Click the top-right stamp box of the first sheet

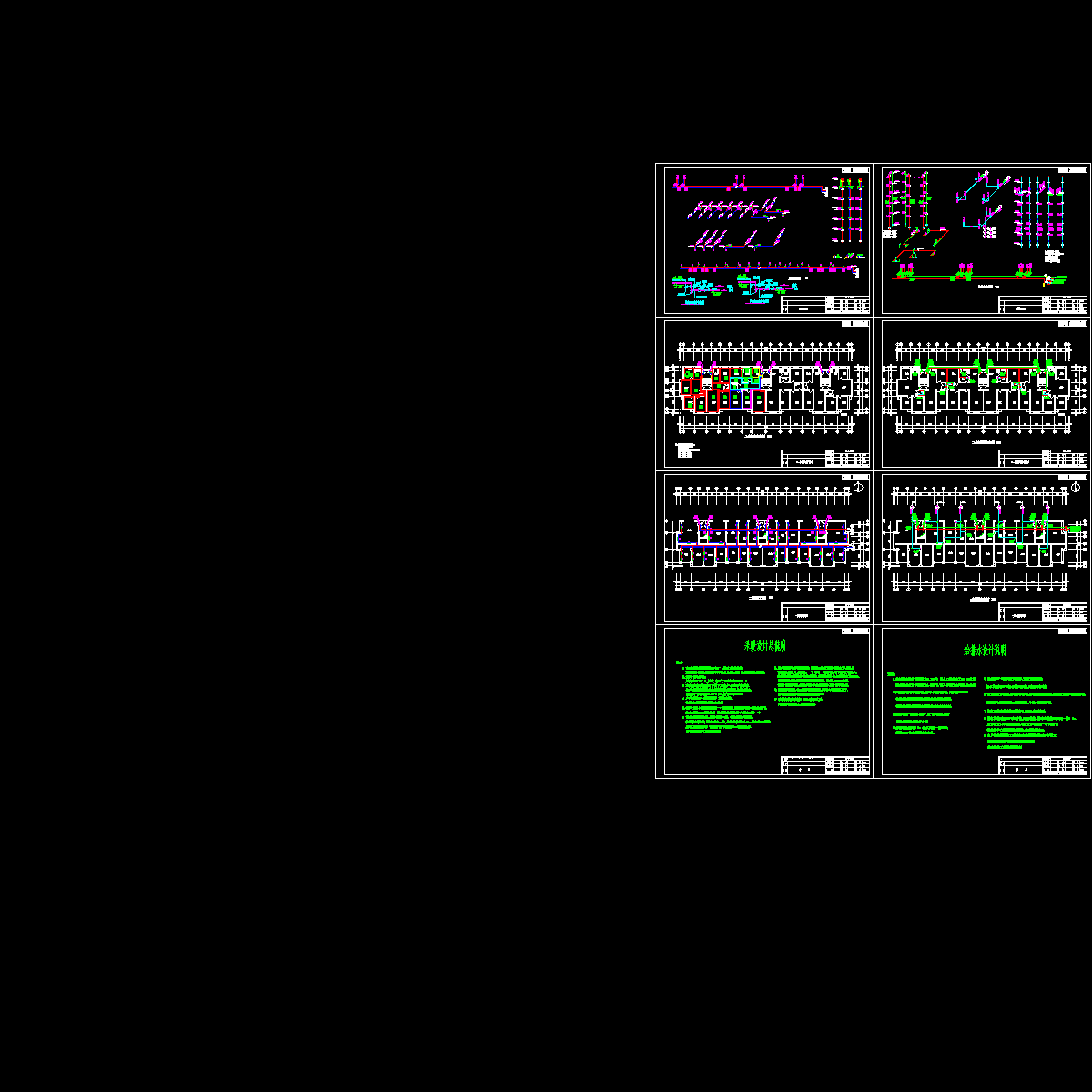pyautogui.click(x=855, y=170)
